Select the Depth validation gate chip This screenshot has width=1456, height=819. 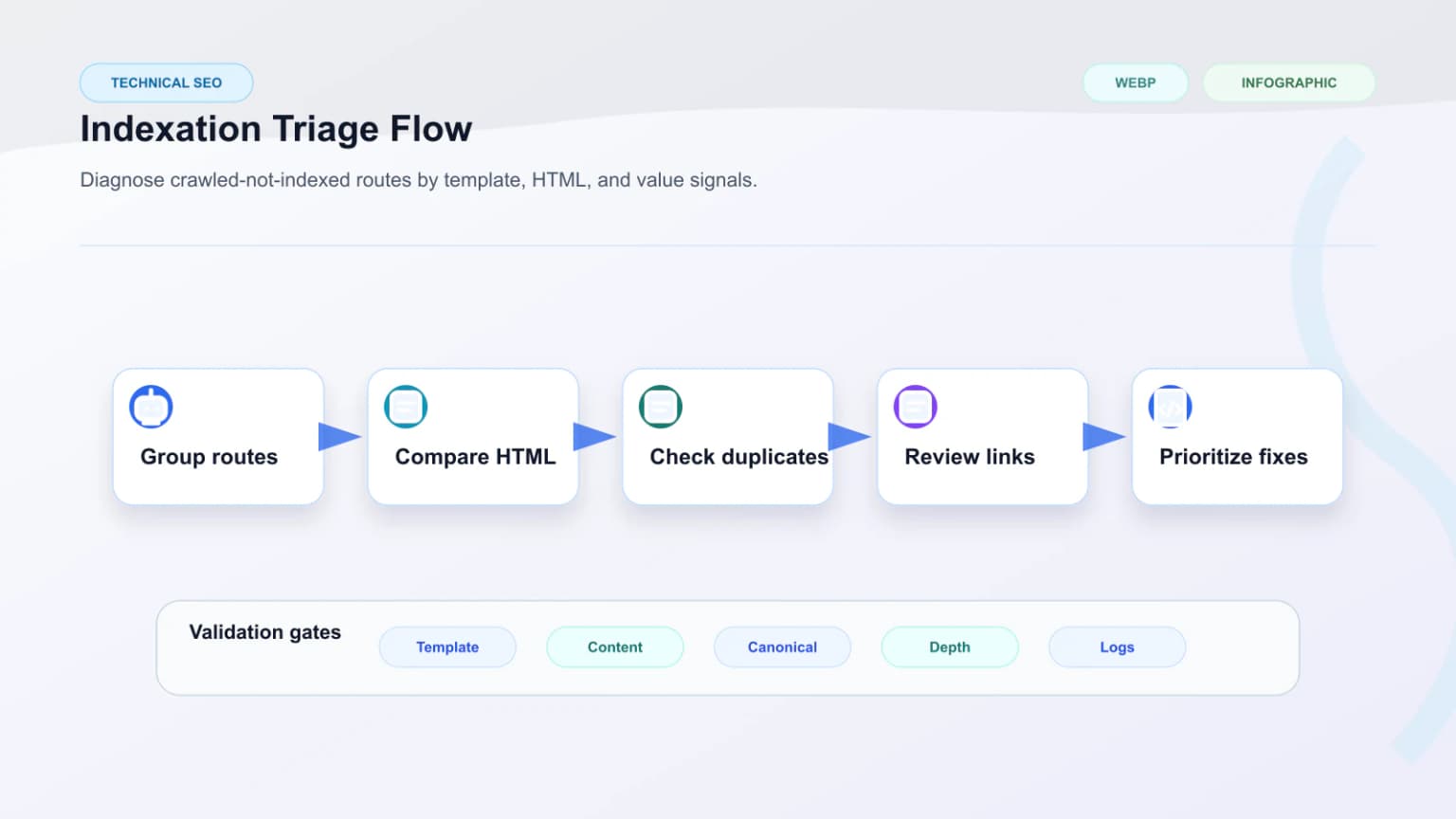pos(950,646)
